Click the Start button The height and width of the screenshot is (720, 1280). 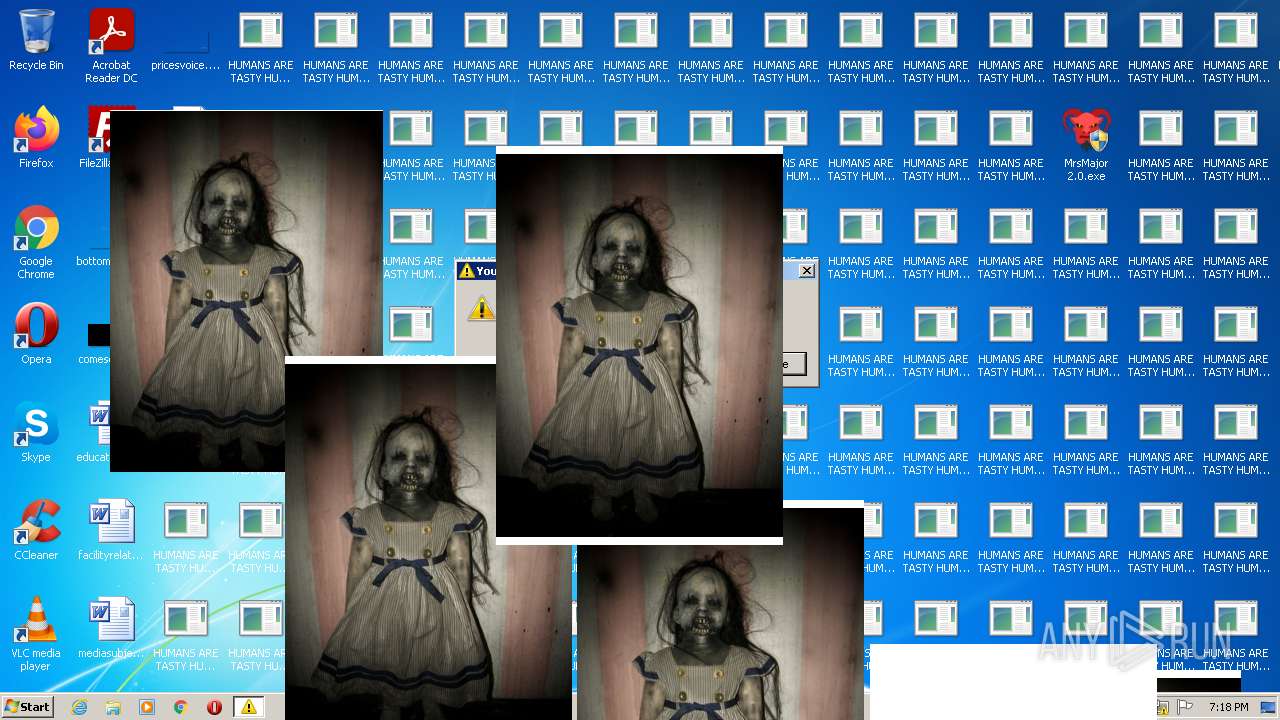(27, 707)
